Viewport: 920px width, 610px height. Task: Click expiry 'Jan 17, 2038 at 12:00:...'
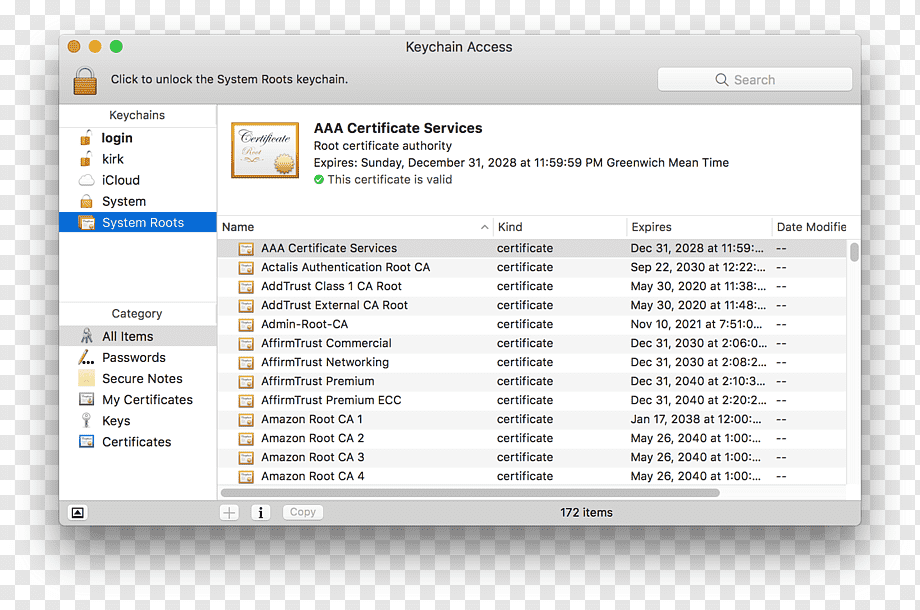tap(696, 419)
